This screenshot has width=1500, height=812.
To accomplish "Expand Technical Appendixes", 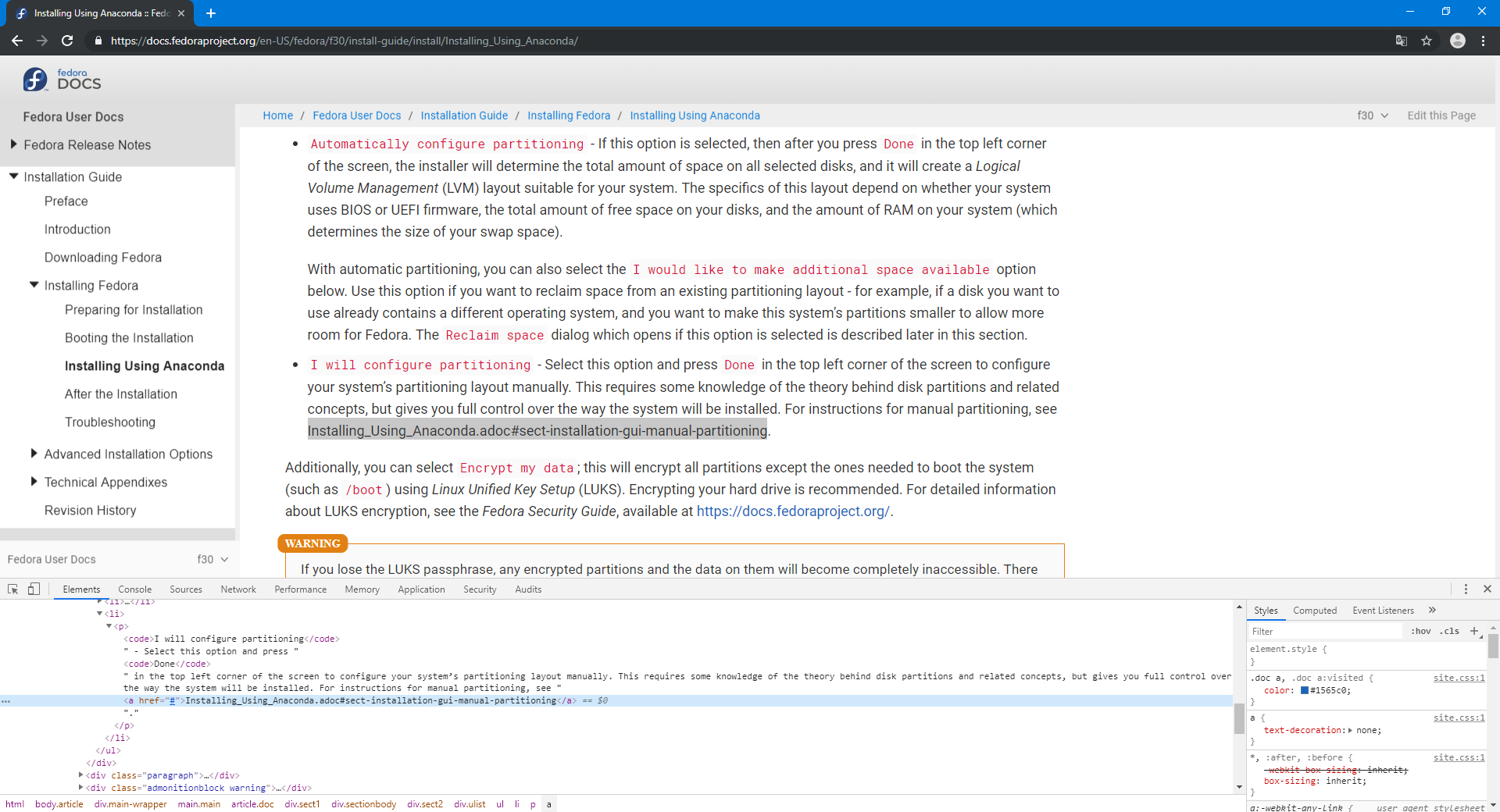I will tap(34, 482).
